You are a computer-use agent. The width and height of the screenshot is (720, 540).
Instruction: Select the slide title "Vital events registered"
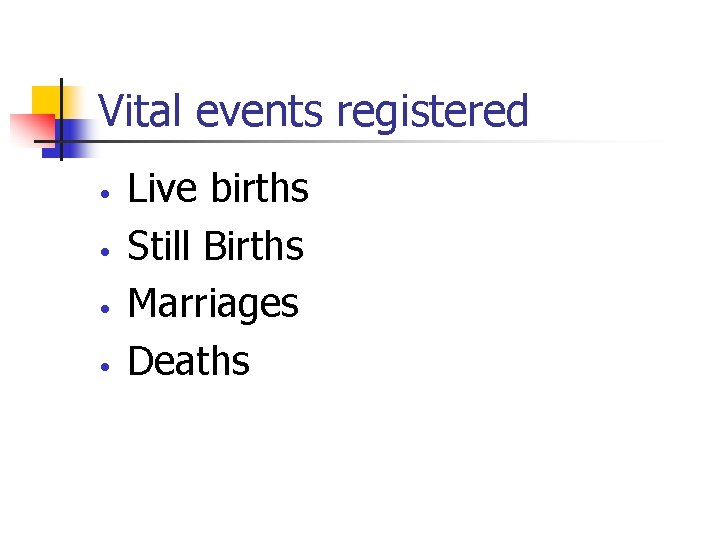(314, 111)
